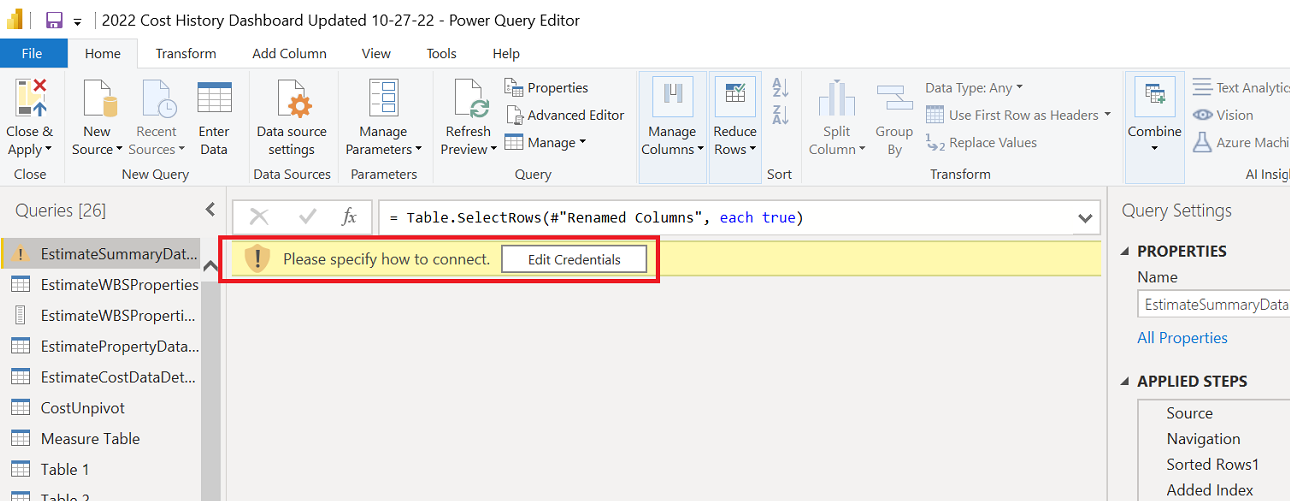Select the EstimateSummaryDat... query
Screen dimensions: 1290x501
coord(100,254)
